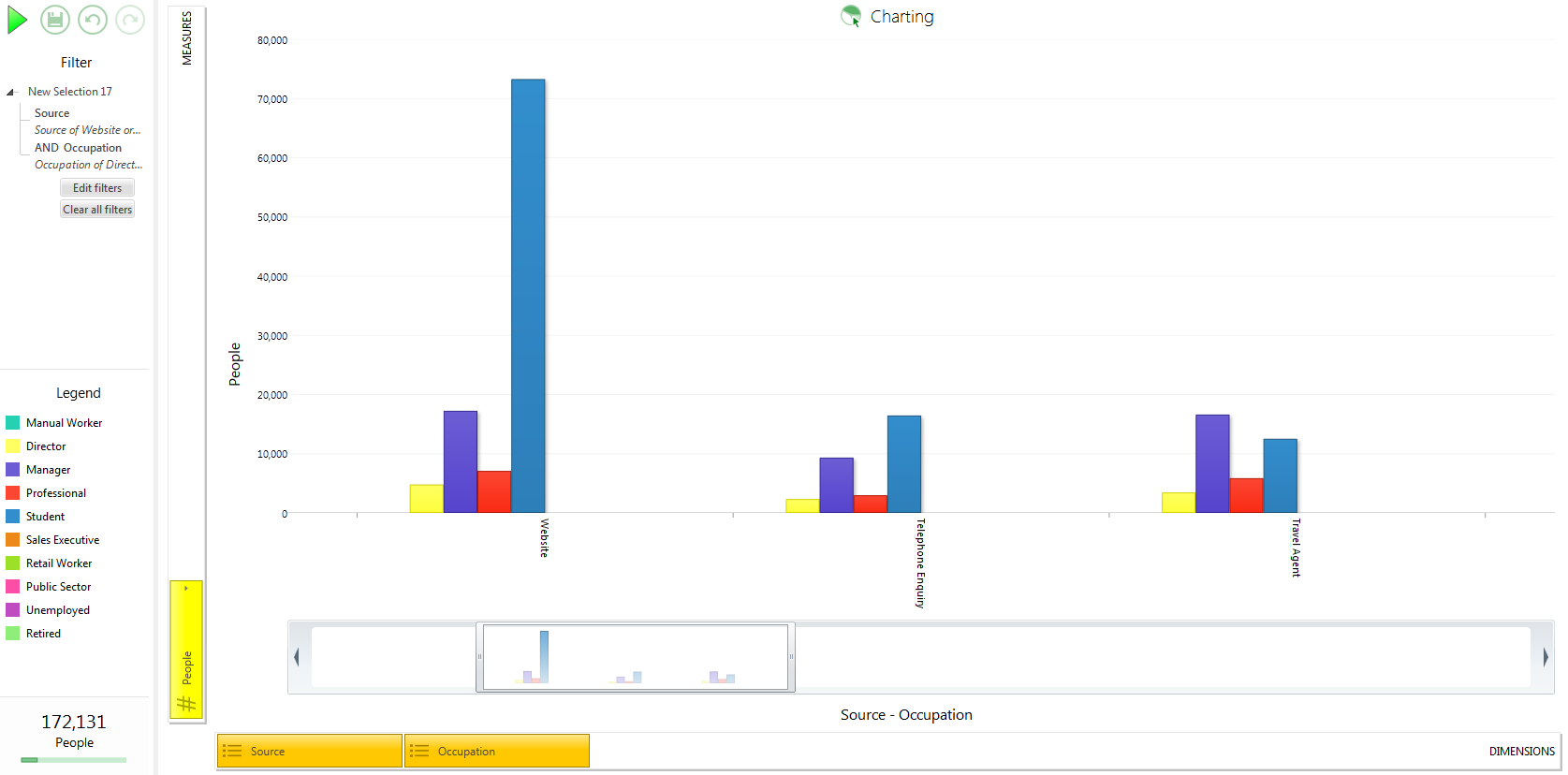
Task: Undo the last action
Action: click(93, 20)
